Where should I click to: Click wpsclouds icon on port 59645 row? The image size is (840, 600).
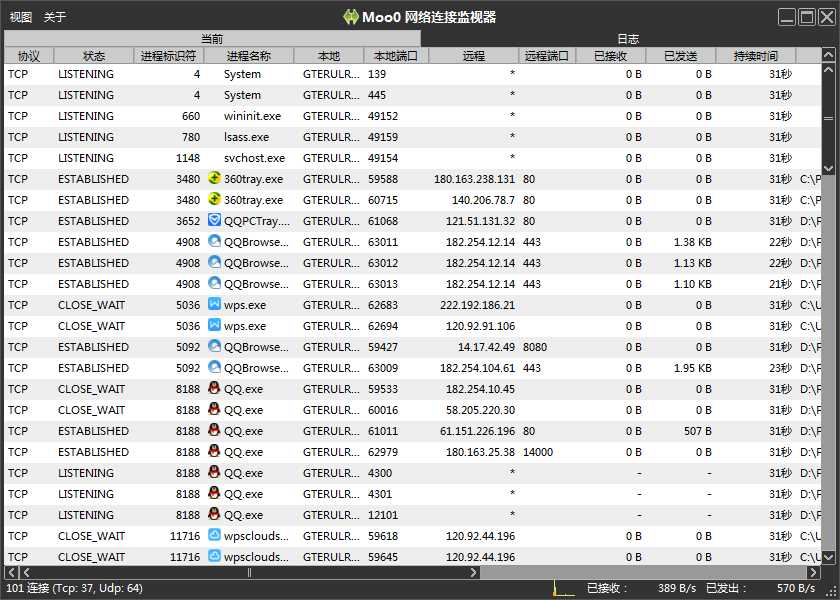[214, 556]
